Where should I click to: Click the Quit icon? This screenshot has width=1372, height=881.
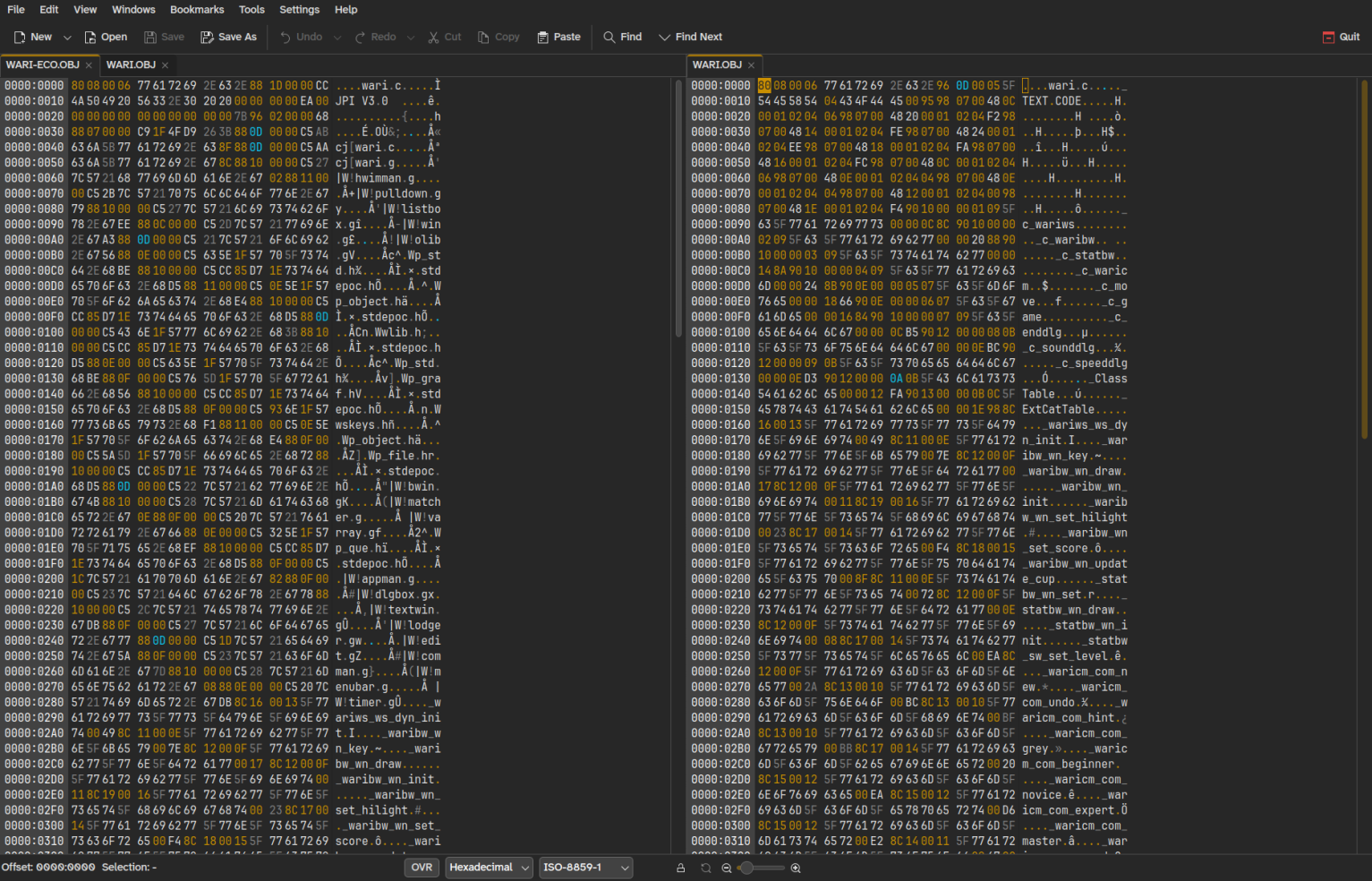(x=1328, y=37)
